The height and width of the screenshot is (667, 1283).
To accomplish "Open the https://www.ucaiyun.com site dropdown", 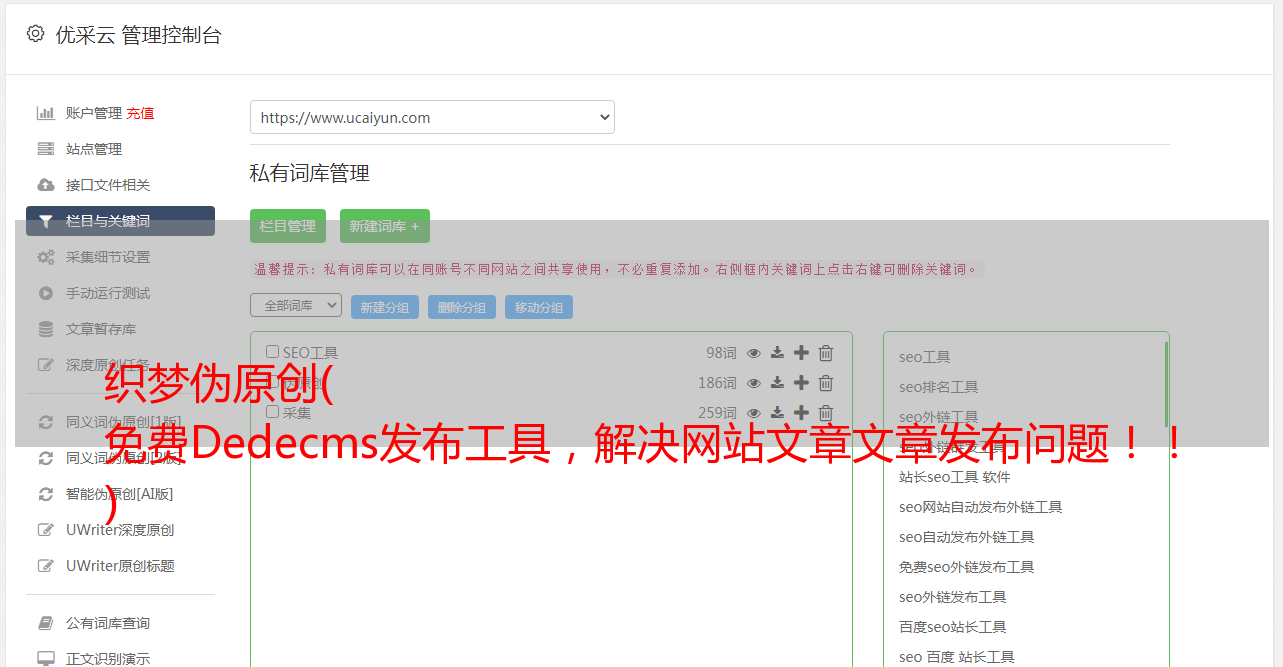I will click(432, 117).
